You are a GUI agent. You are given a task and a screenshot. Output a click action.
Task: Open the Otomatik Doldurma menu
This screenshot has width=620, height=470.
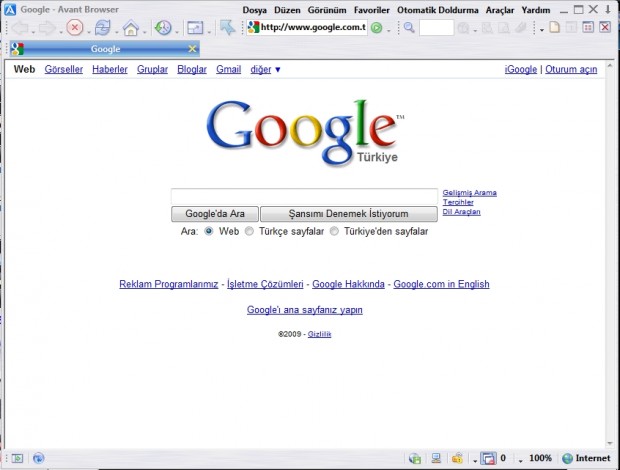[438, 10]
